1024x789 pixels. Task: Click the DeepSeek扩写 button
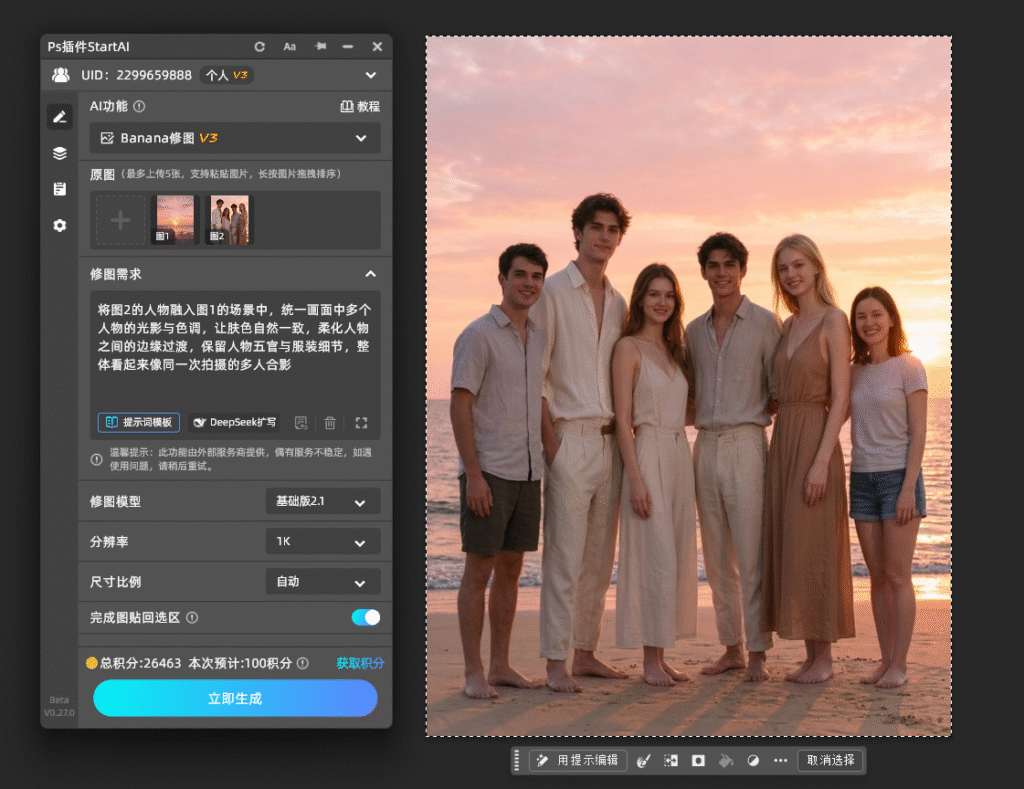click(x=235, y=423)
